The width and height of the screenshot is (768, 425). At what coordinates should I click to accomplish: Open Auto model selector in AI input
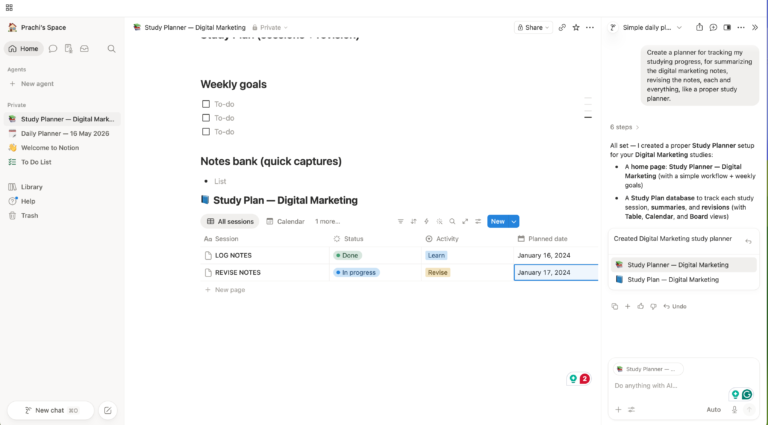coord(713,409)
